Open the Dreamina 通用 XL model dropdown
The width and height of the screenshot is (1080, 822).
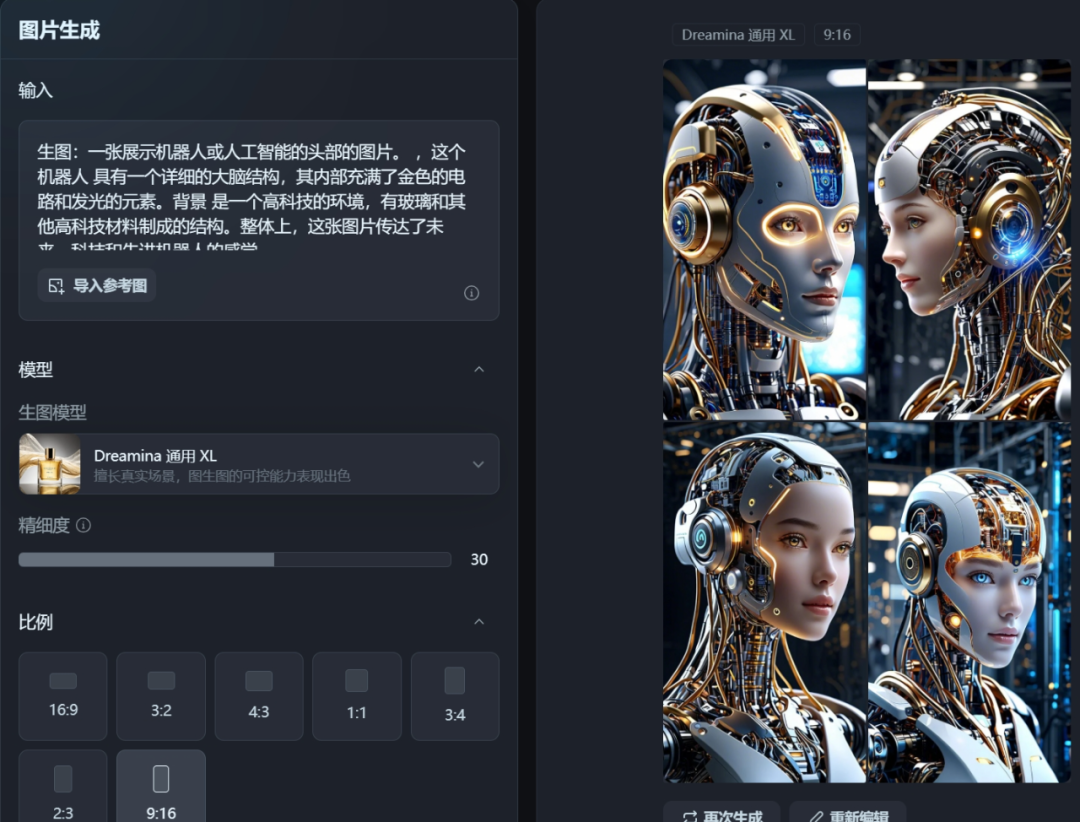click(x=259, y=464)
